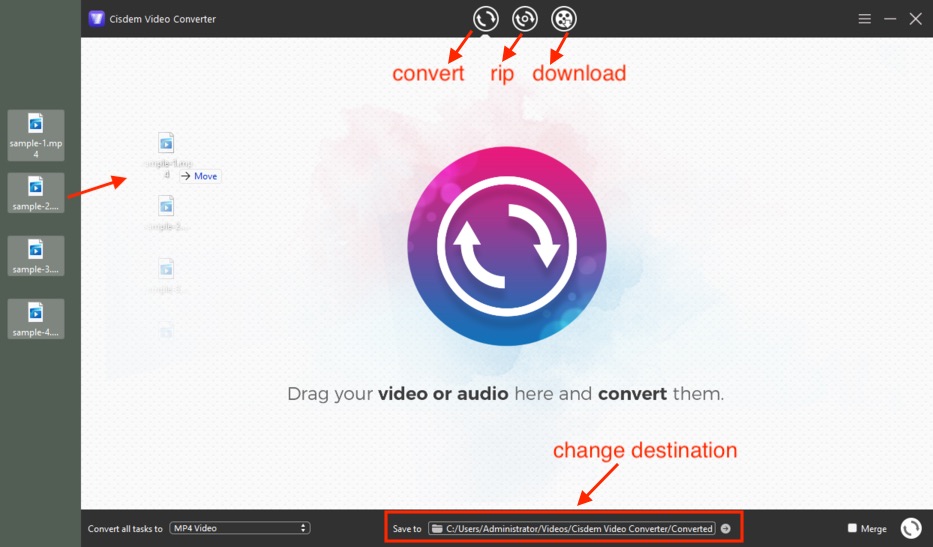The height and width of the screenshot is (547, 933).
Task: Start conversion with the bottom-right convert button
Action: coord(911,528)
